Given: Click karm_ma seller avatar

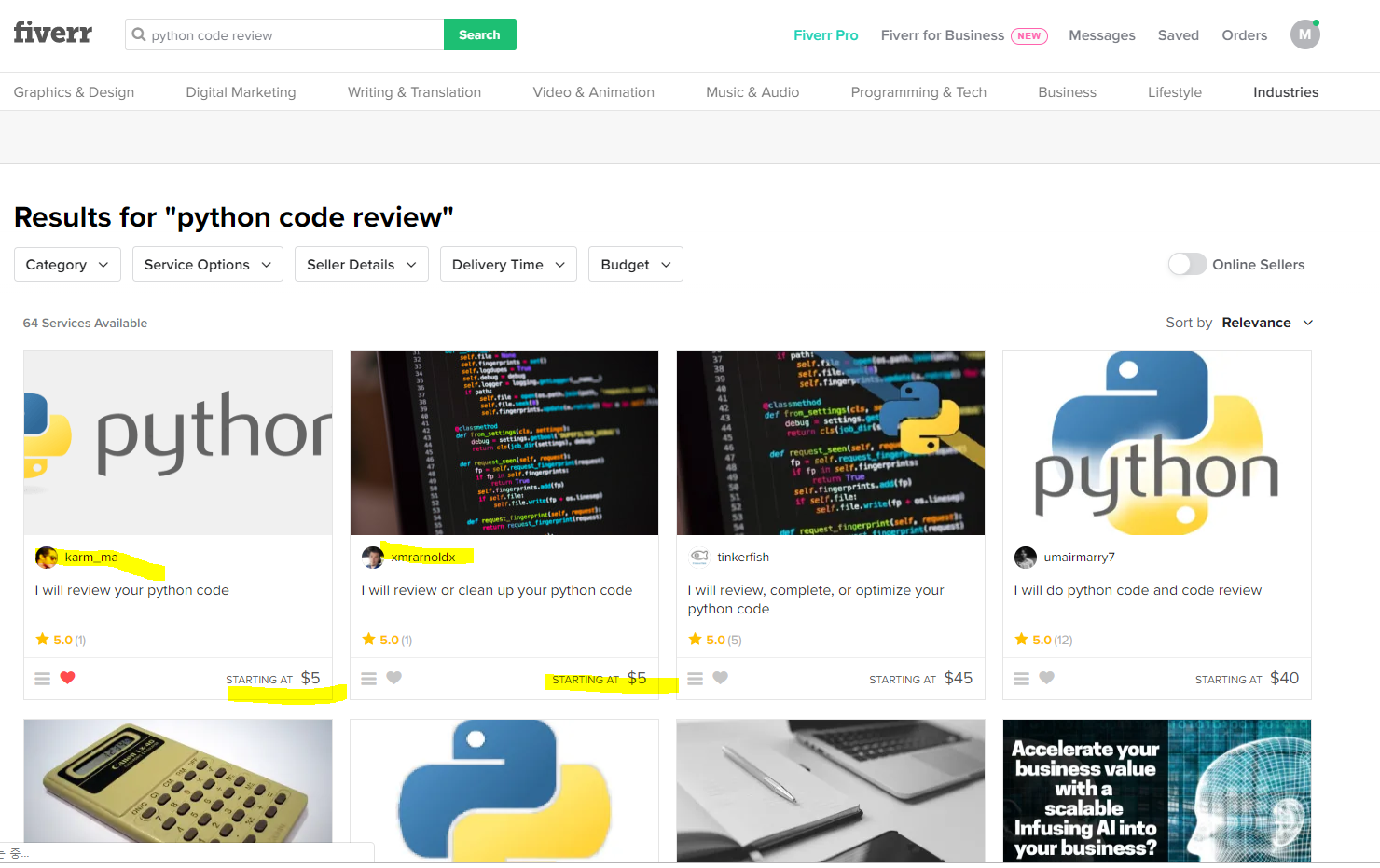Looking at the screenshot, I should (x=47, y=558).
